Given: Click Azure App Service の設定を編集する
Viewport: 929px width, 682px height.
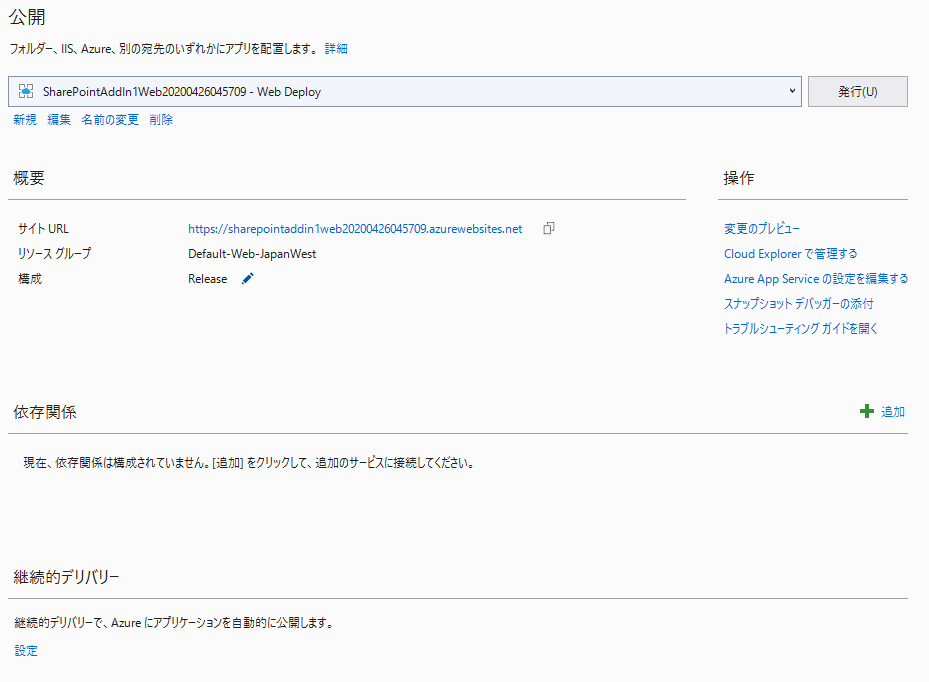Looking at the screenshot, I should (x=816, y=279).
